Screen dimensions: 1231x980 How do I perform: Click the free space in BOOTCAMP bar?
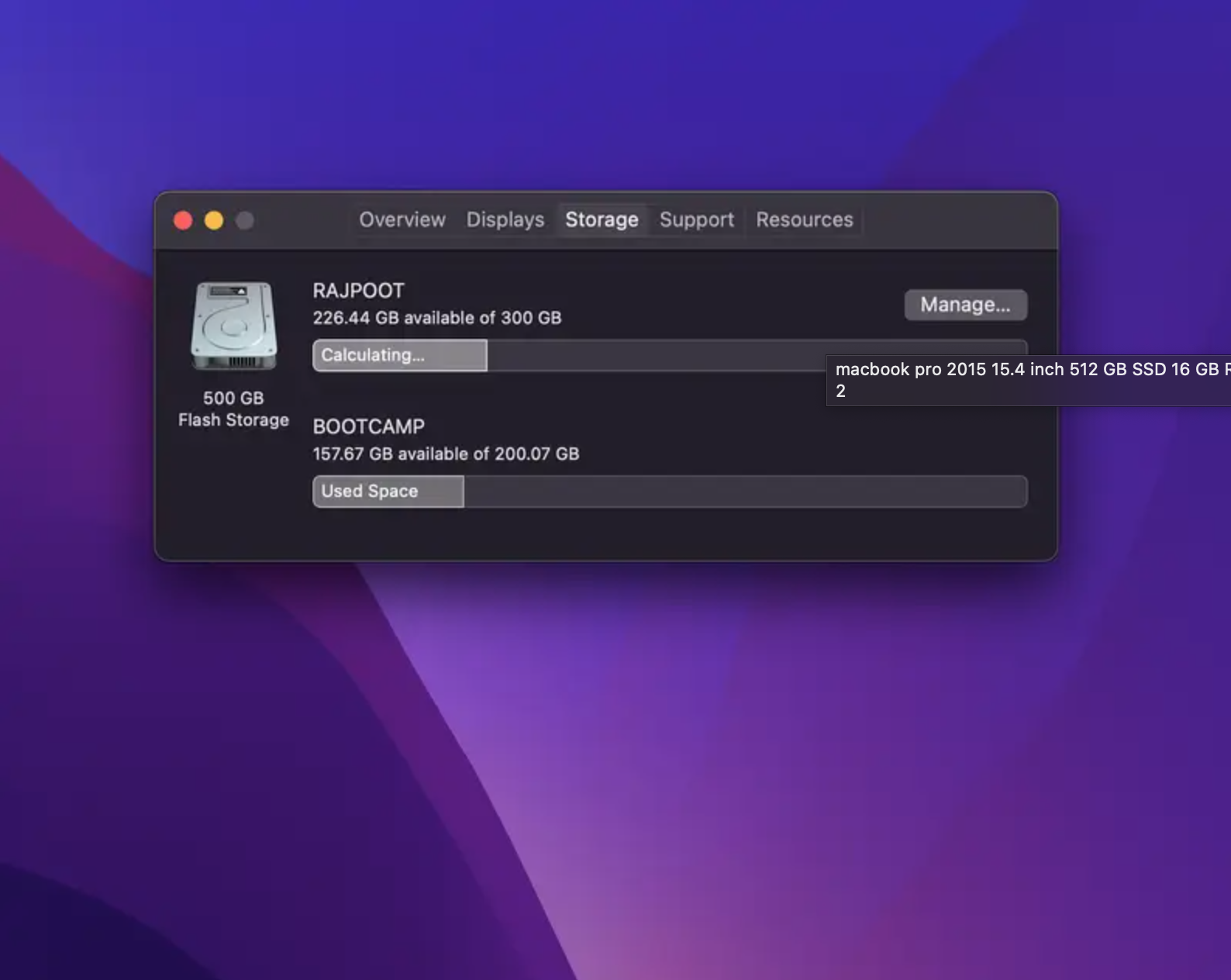pos(744,492)
